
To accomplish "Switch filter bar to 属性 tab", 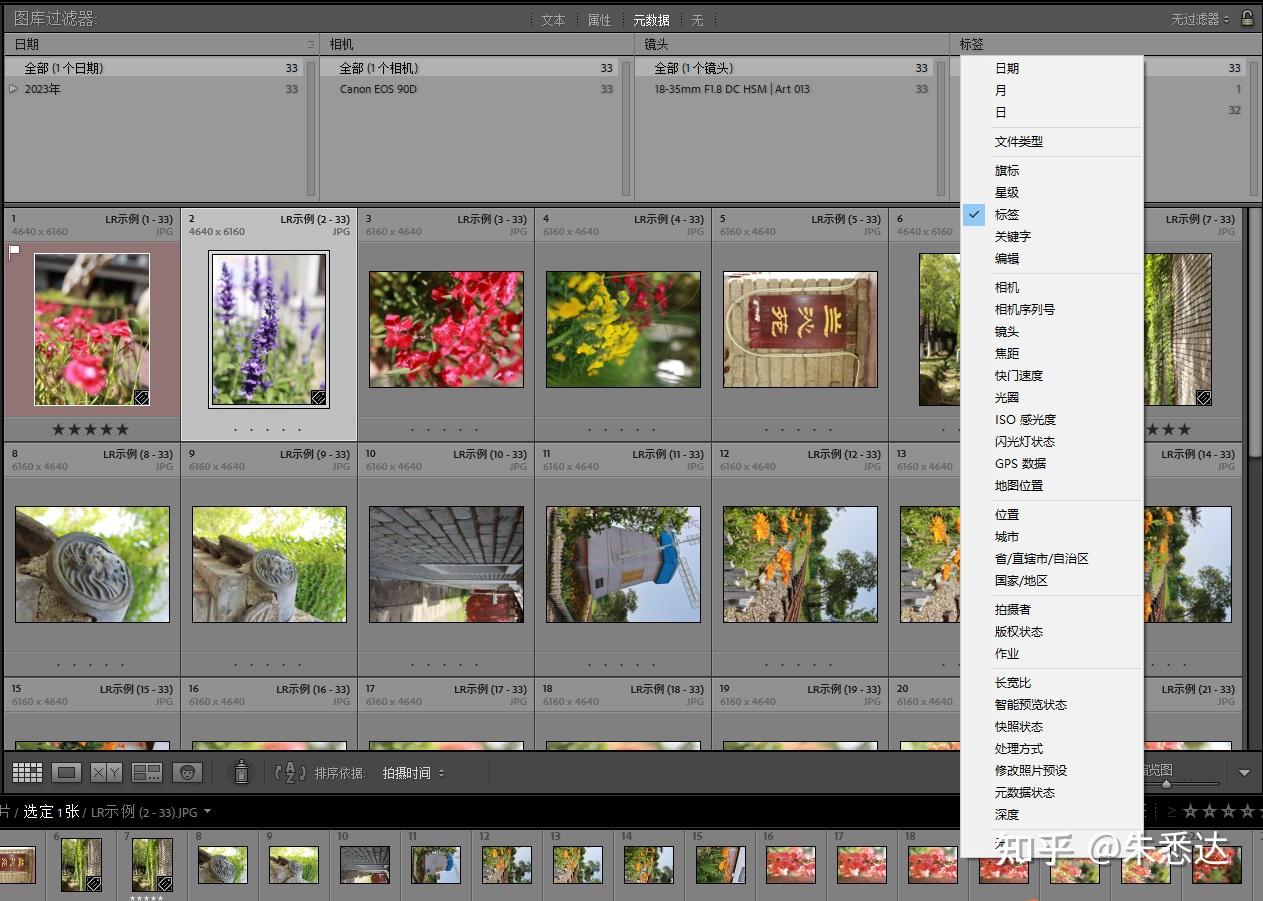I will 599,20.
